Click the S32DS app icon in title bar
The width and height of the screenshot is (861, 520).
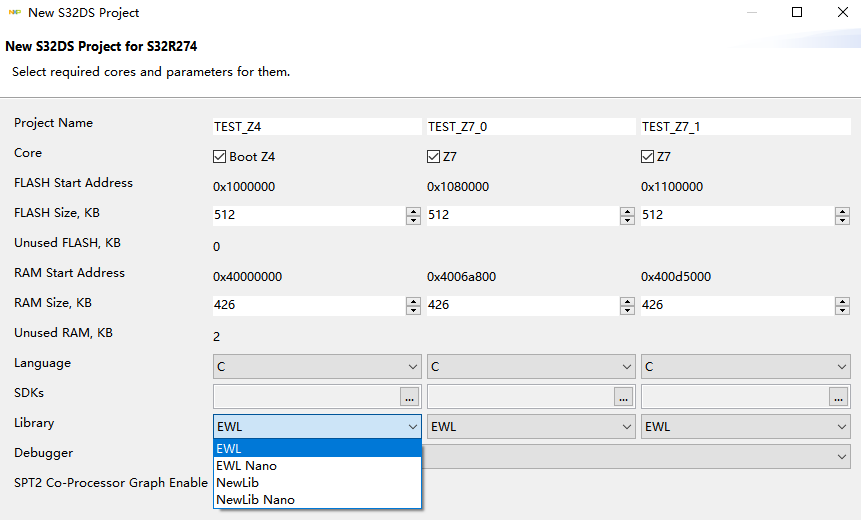(x=14, y=13)
